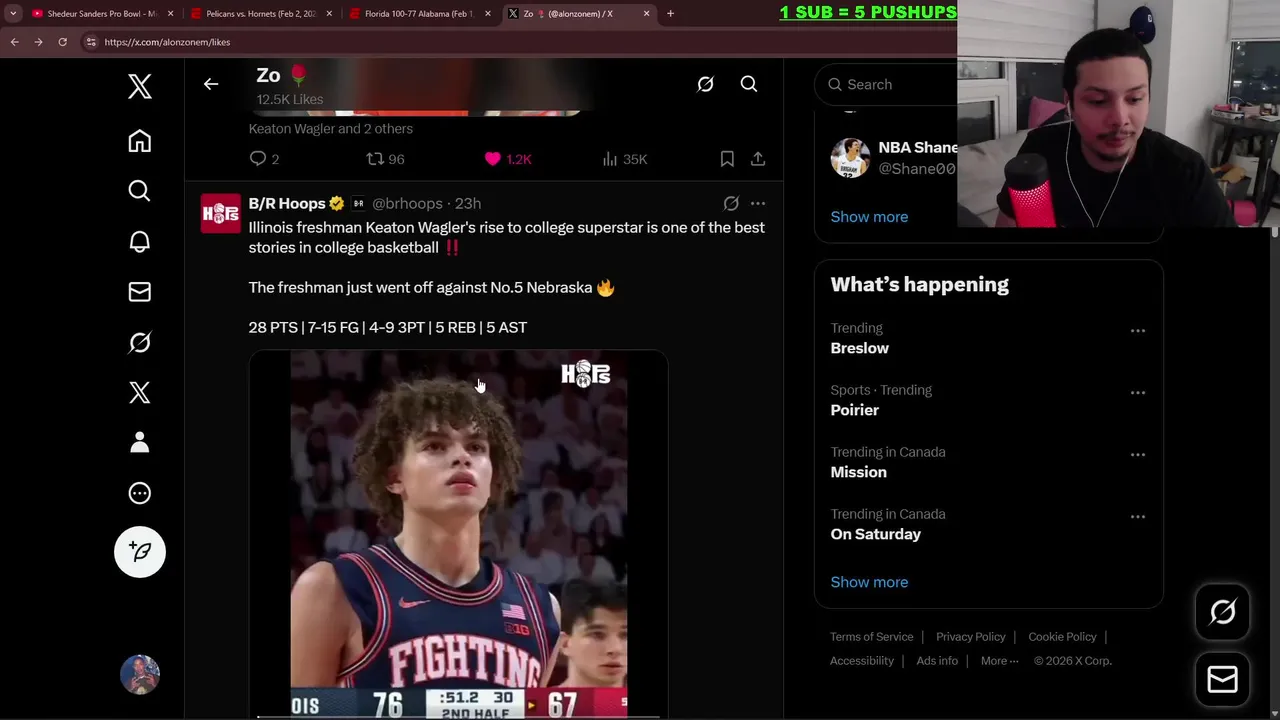Search this profile with the magnifier icon
The width and height of the screenshot is (1280, 720).
(x=749, y=84)
